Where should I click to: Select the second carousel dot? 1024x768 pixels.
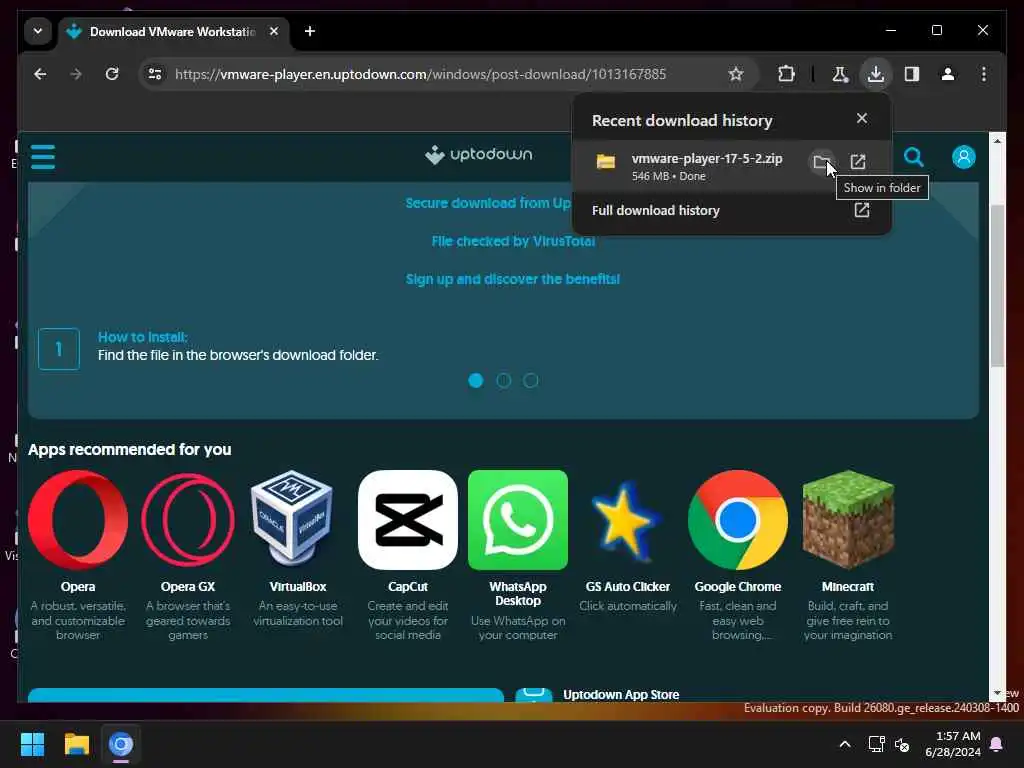point(504,380)
